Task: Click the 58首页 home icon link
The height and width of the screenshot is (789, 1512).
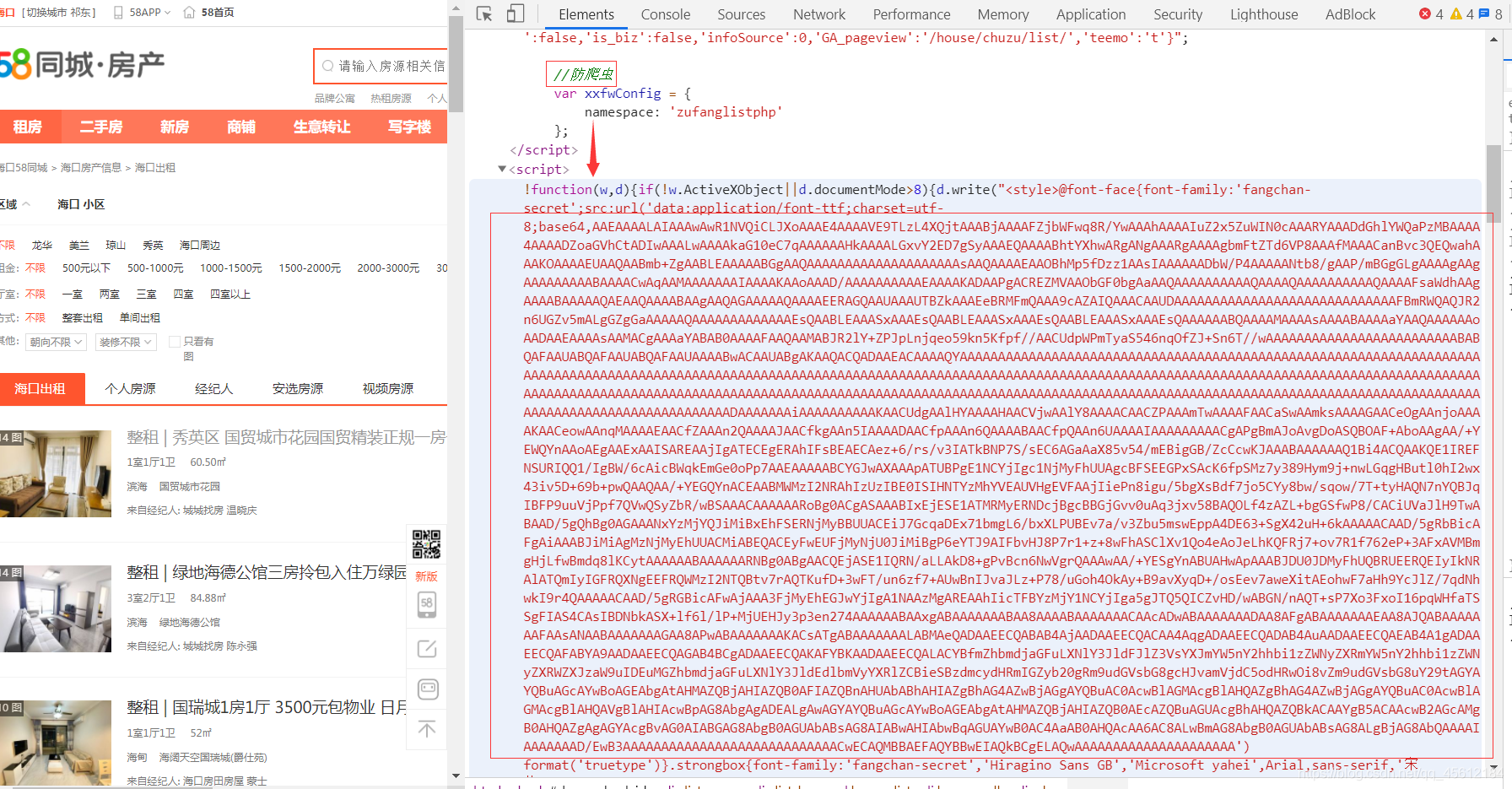Action: click(208, 12)
